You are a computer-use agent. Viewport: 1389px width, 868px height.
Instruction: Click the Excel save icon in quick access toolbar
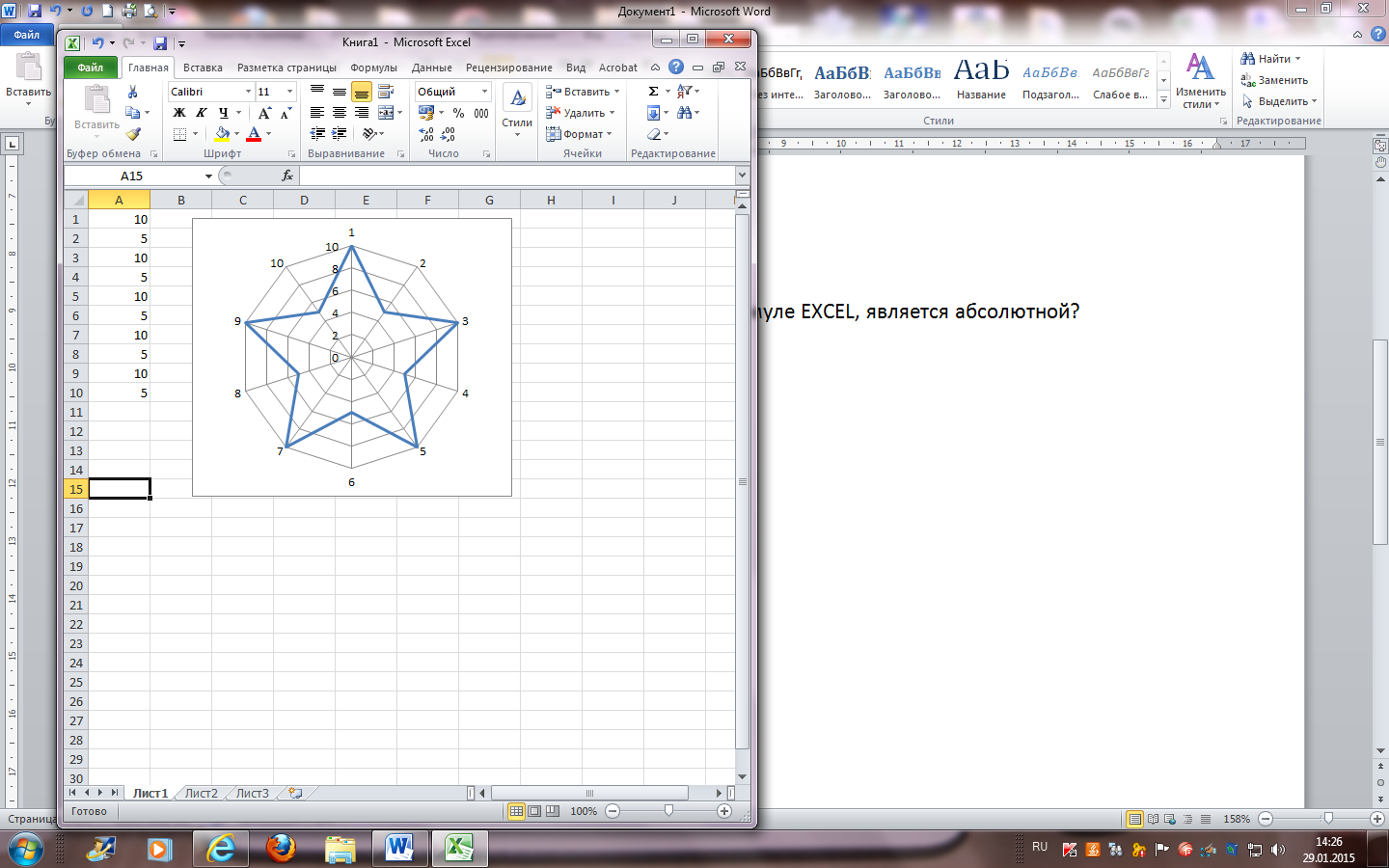[160, 42]
